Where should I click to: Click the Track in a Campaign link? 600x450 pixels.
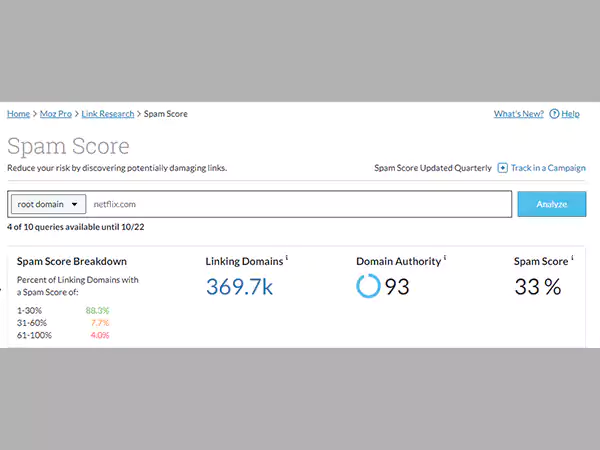[x=548, y=168]
